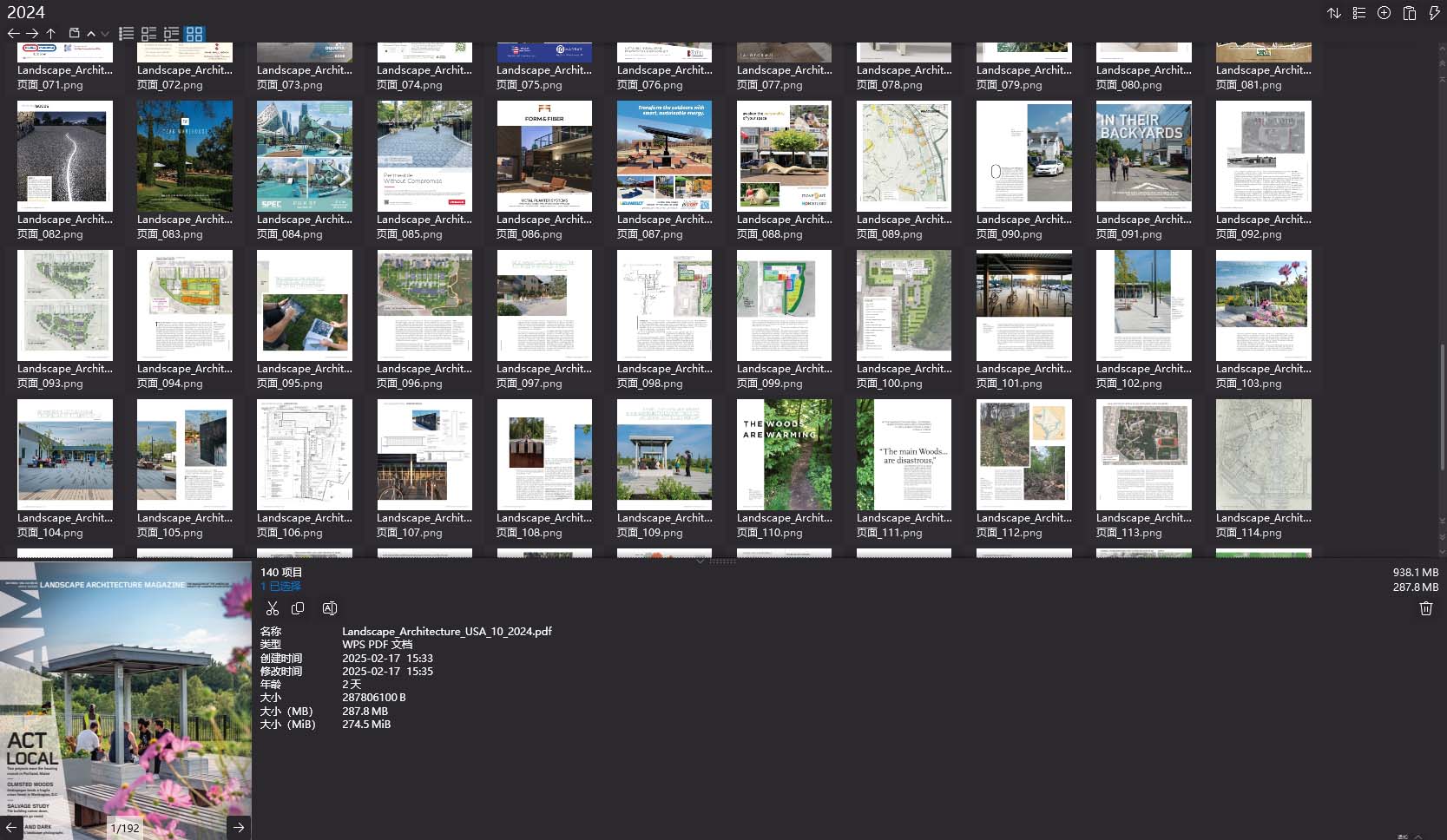Cut the selected PDF file

272,608
